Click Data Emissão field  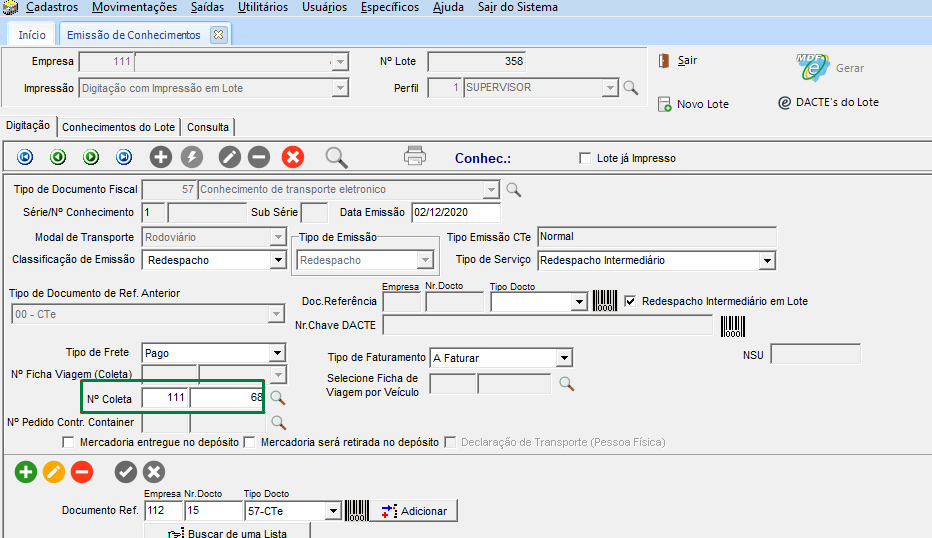coord(455,212)
